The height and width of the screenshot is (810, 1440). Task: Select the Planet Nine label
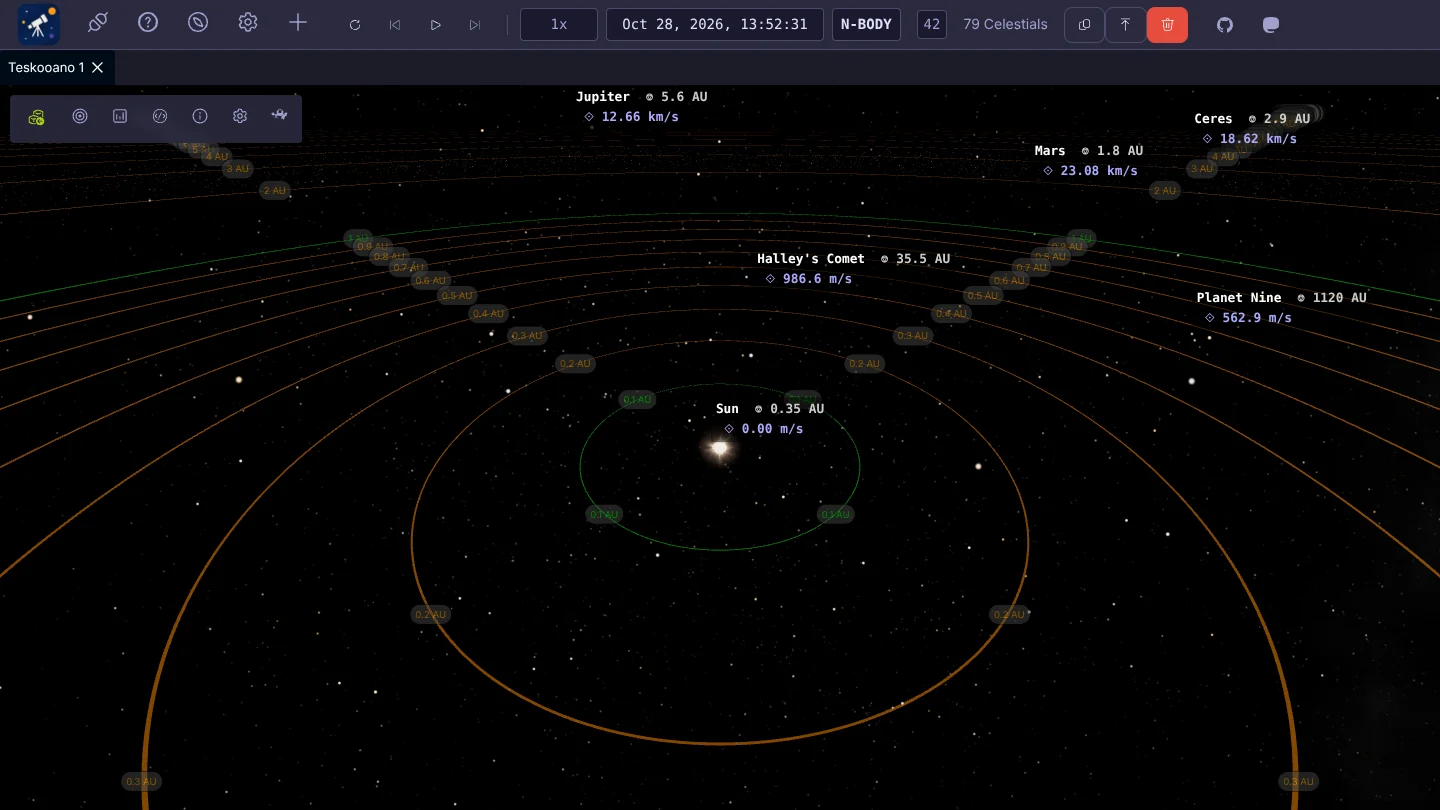1239,298
